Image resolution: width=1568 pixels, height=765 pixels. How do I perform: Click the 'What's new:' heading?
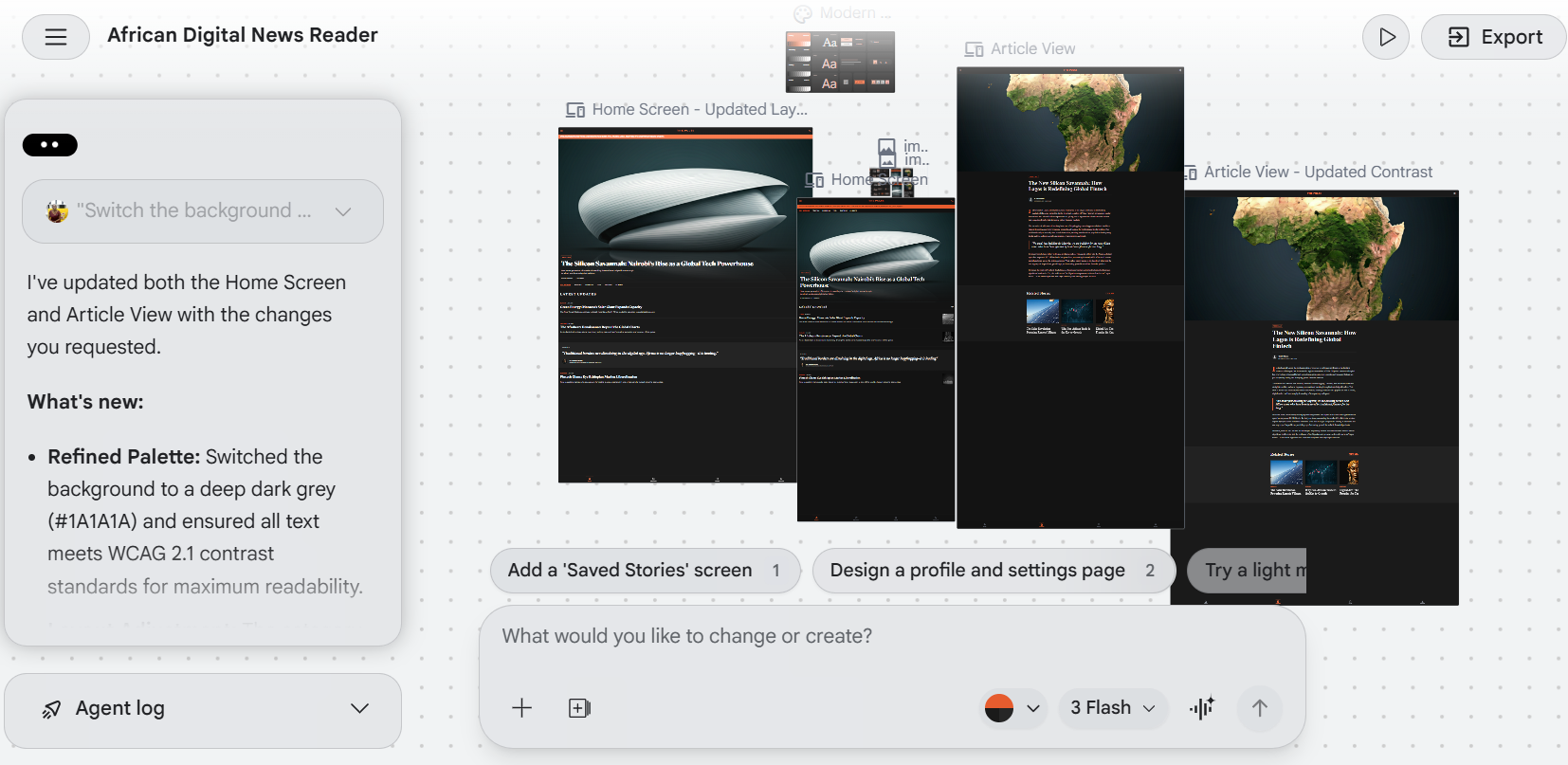coord(85,402)
